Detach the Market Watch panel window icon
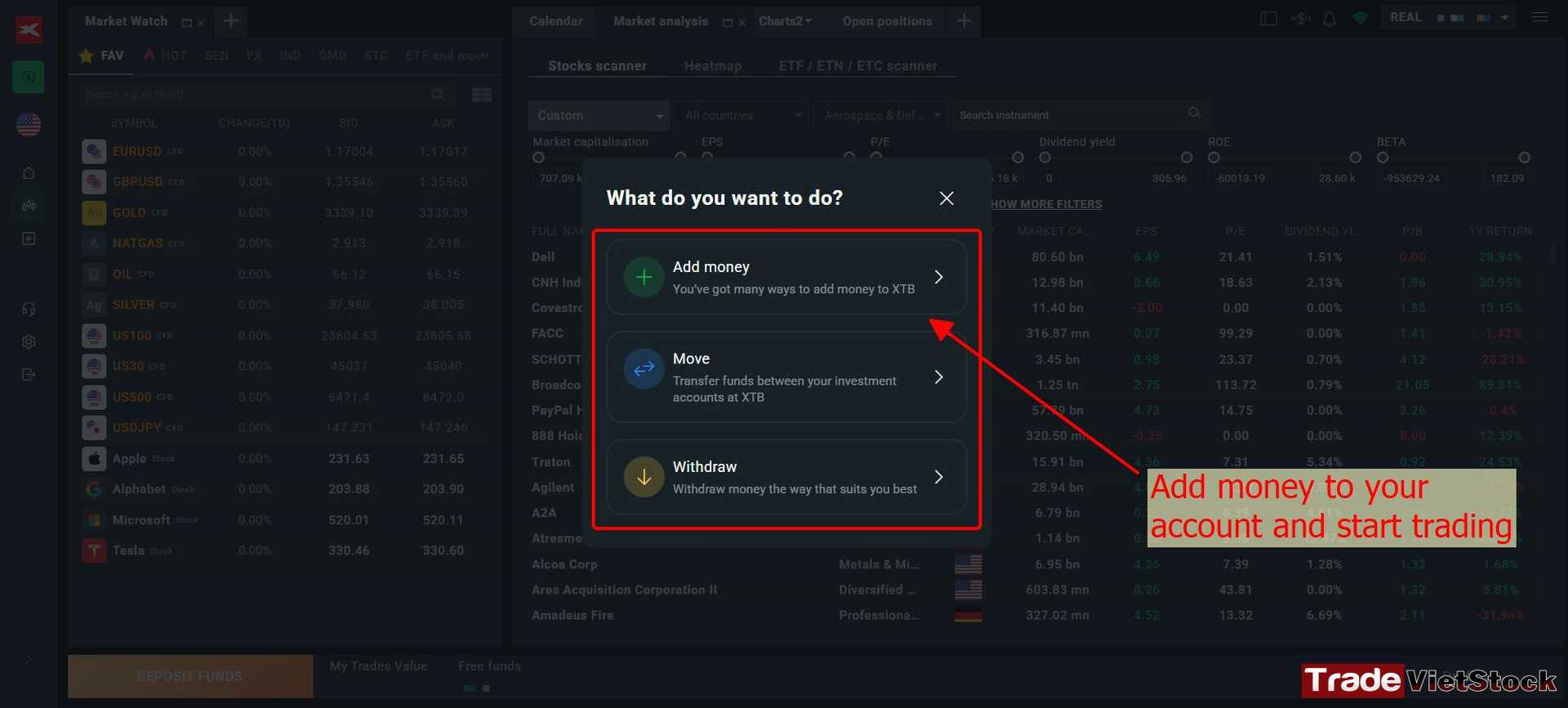Viewport: 1568px width, 708px height. pos(186,23)
